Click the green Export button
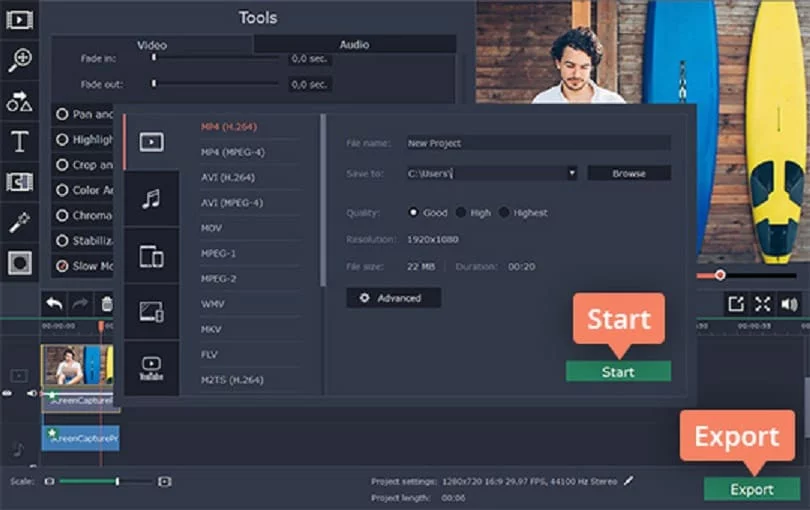810x510 pixels. pyautogui.click(x=752, y=489)
